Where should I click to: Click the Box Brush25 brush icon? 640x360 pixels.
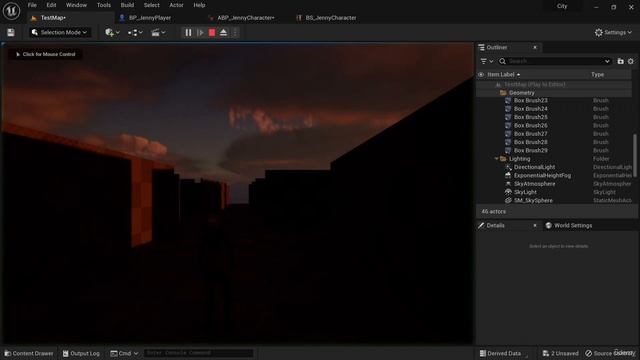pyautogui.click(x=508, y=117)
